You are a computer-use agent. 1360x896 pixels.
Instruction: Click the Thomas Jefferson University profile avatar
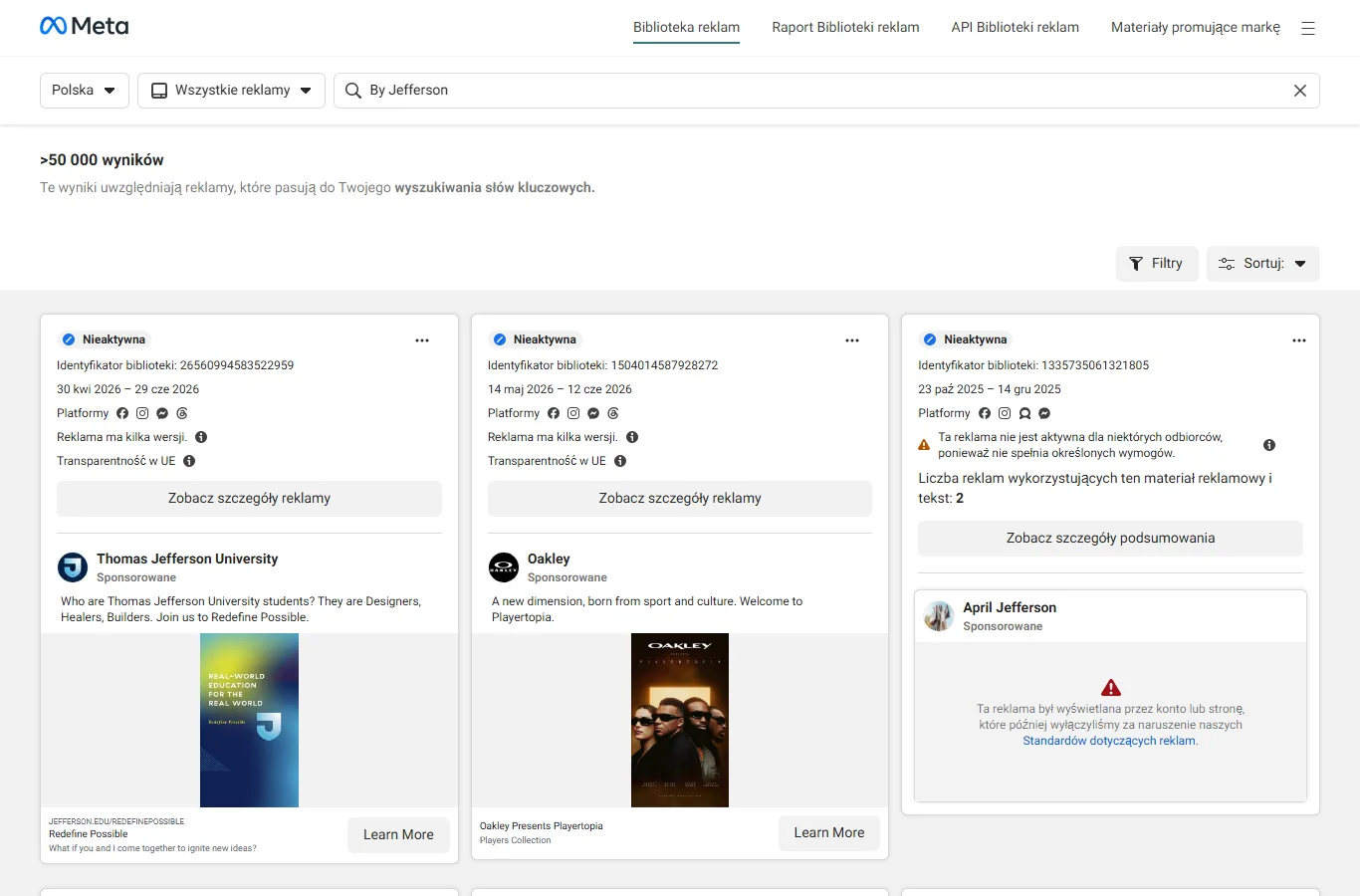coord(73,567)
